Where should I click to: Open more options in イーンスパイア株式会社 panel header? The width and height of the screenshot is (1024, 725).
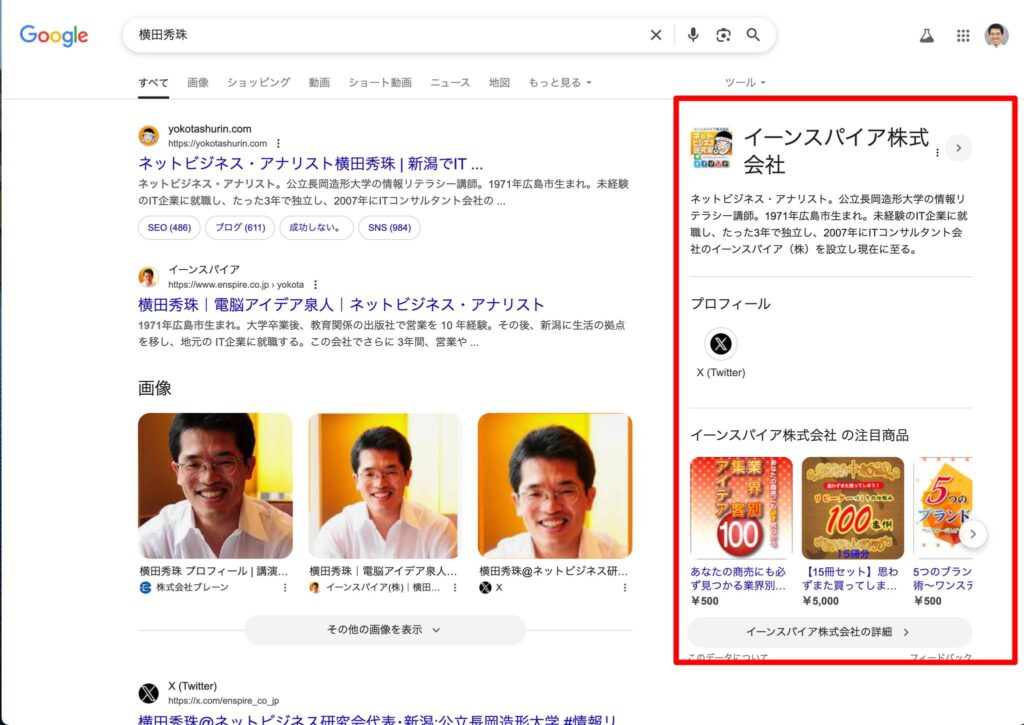[937, 152]
